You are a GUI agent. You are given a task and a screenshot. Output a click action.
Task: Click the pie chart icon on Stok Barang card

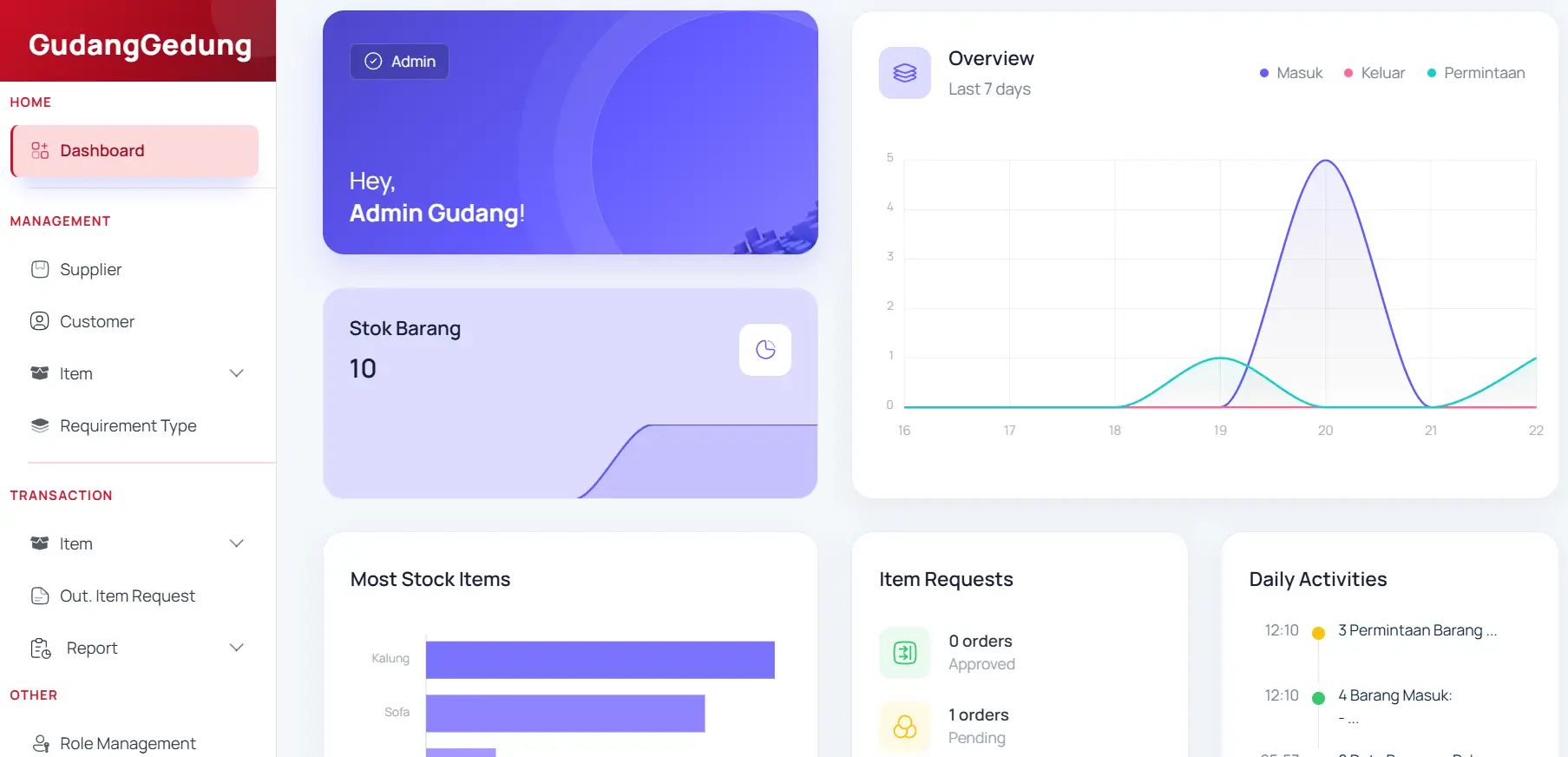pos(765,350)
